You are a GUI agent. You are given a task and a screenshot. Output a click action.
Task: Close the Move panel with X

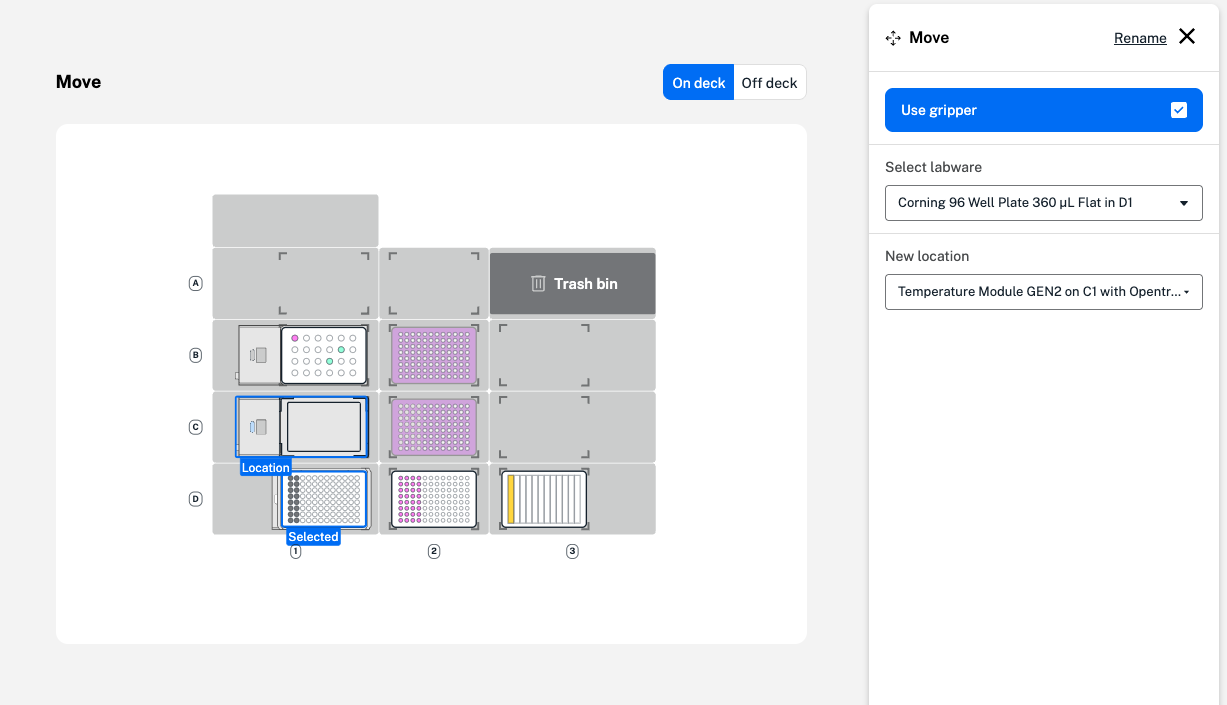(1186, 37)
